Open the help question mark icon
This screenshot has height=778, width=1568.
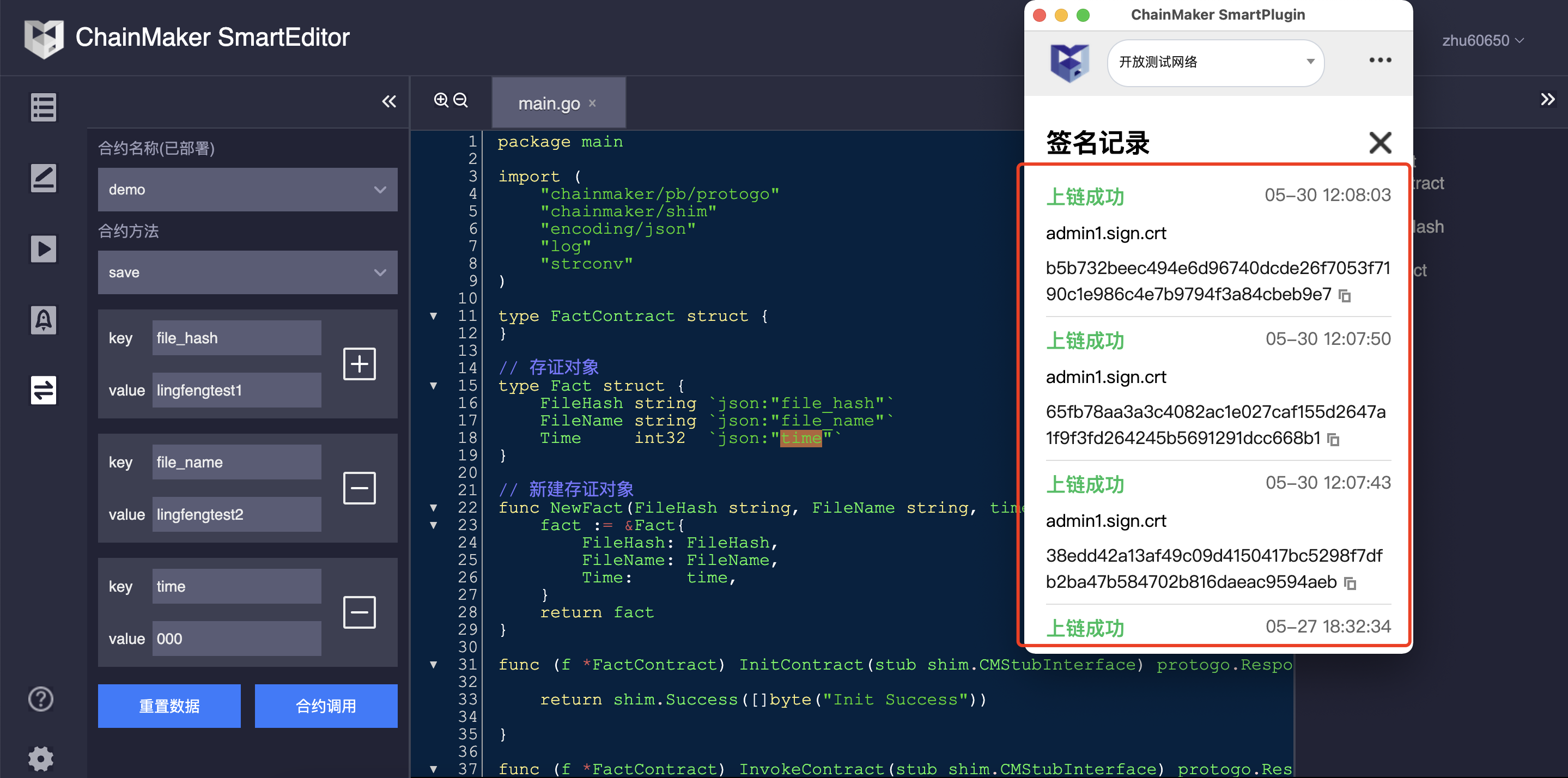point(41,699)
